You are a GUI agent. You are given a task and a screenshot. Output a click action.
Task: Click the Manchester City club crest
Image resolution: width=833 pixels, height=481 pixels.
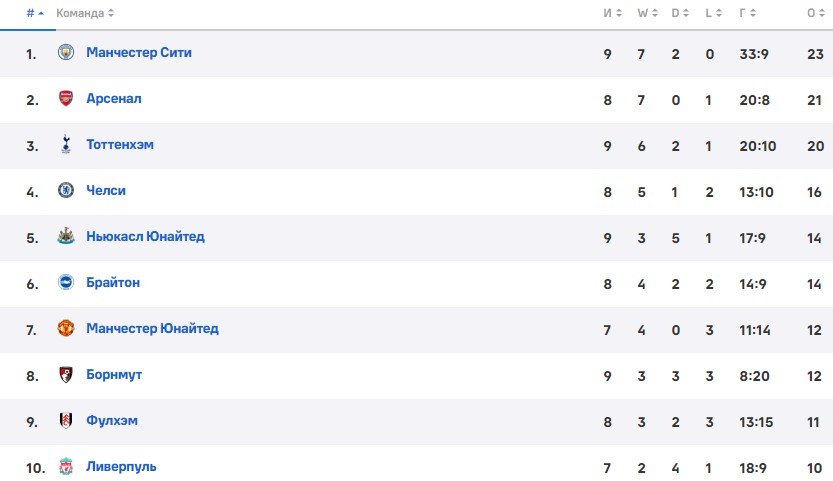pyautogui.click(x=66, y=53)
